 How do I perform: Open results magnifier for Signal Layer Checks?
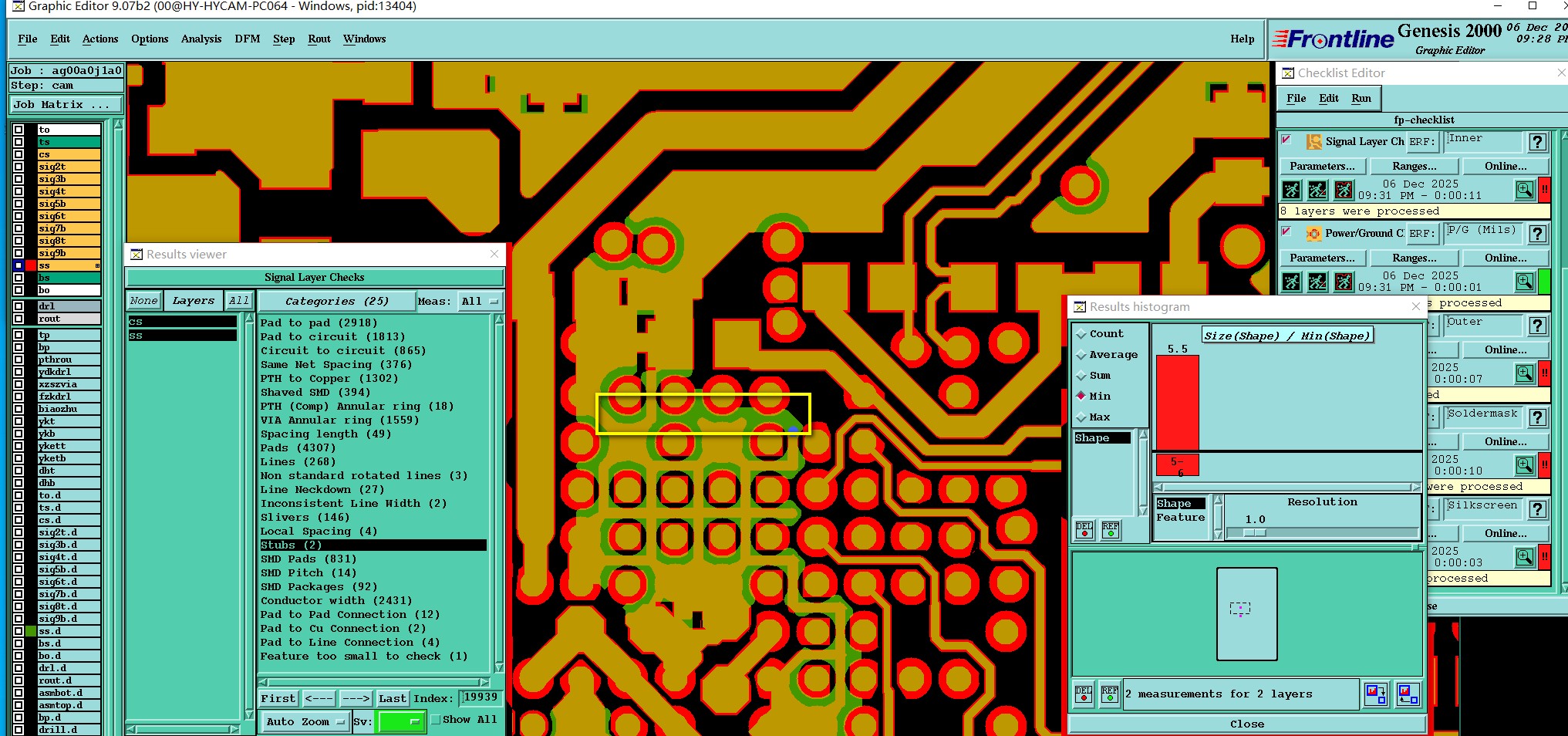[1525, 190]
